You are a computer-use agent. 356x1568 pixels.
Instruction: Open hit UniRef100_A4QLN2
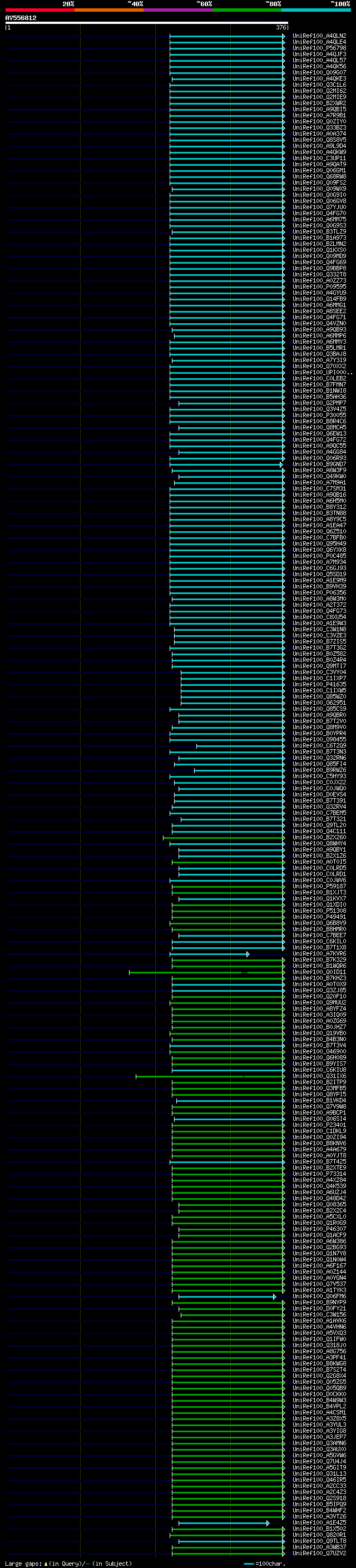coord(319,36)
